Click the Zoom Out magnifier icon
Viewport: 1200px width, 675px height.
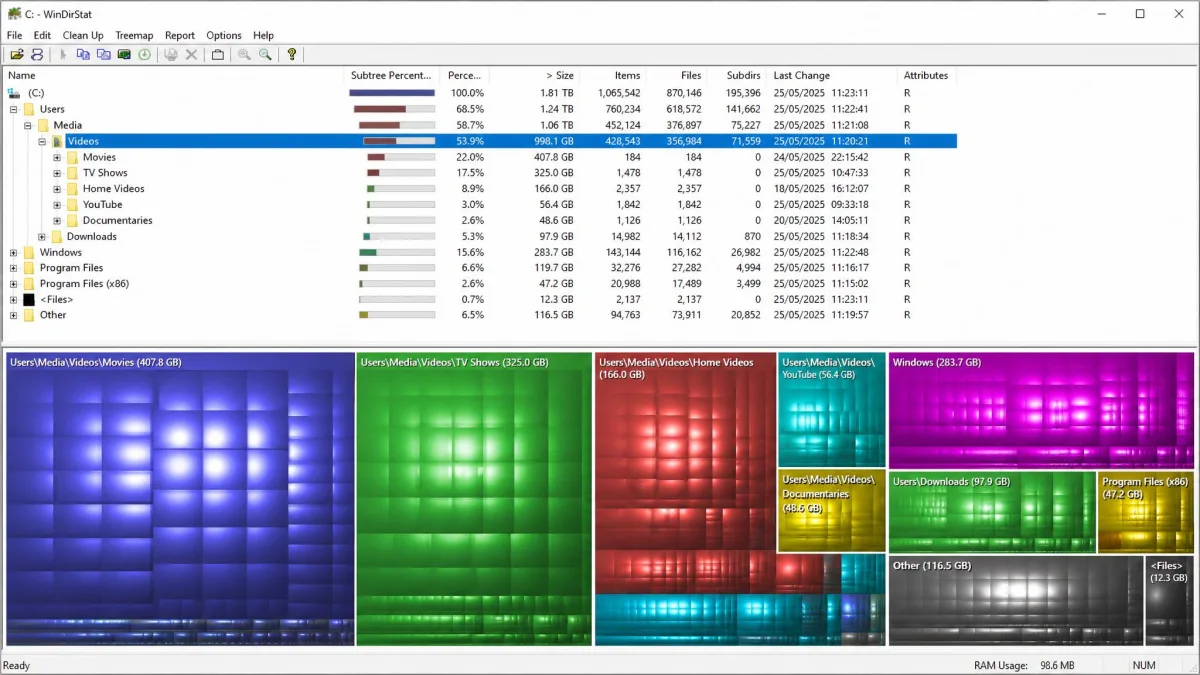tap(265, 54)
